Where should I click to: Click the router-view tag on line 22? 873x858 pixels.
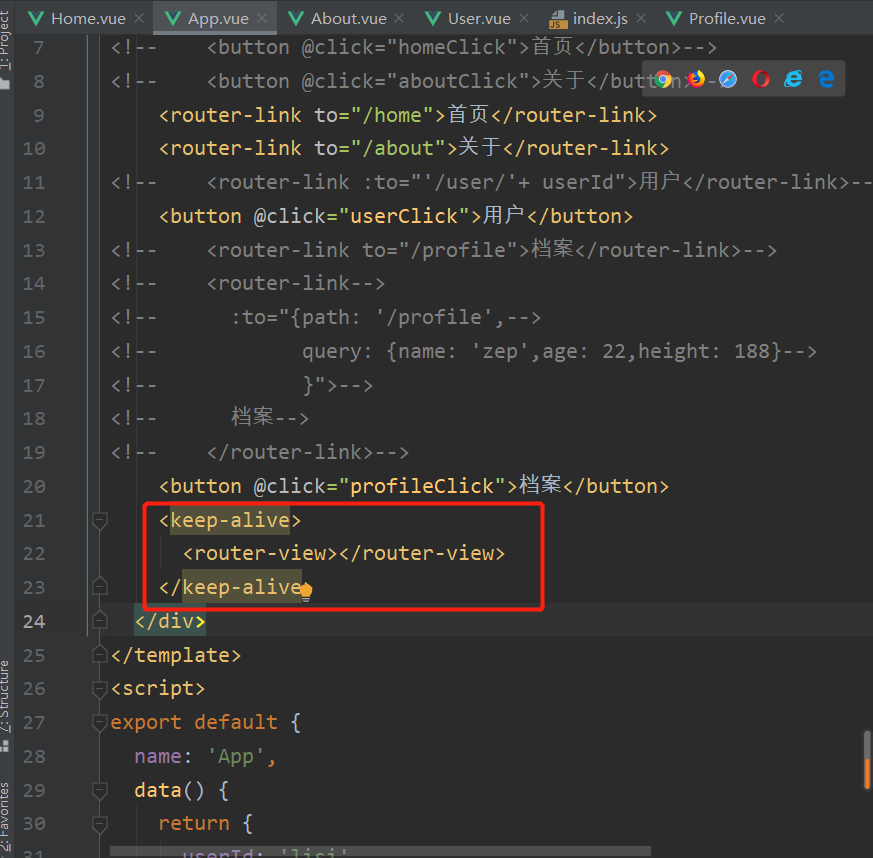pos(344,553)
